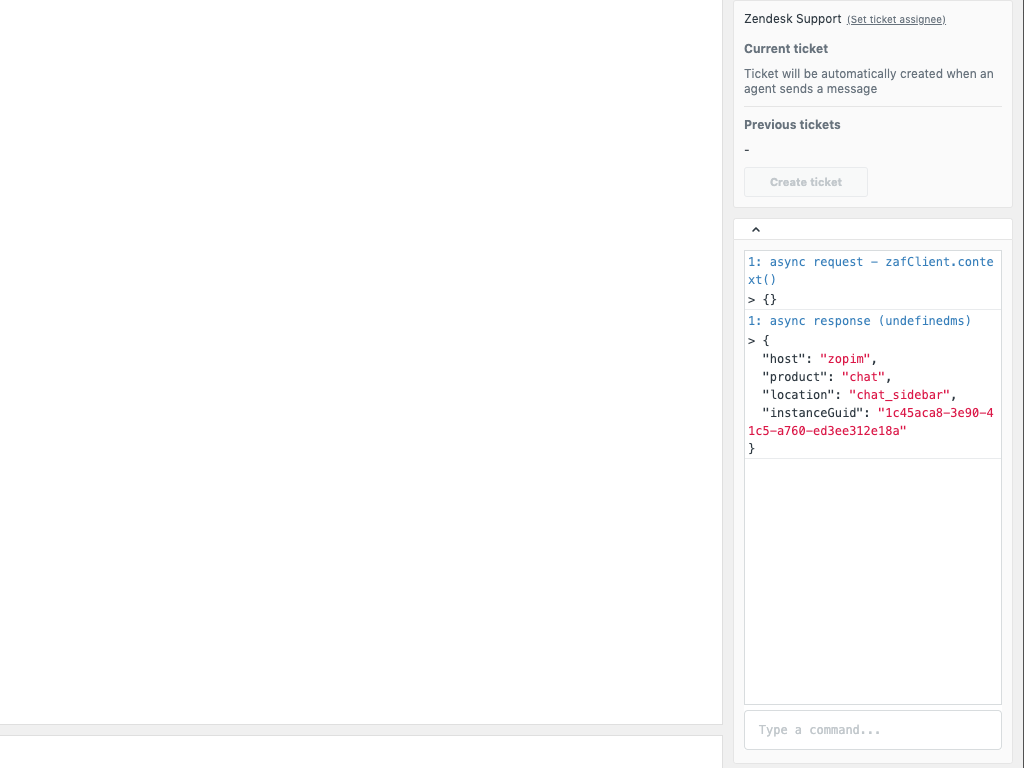1024x768 pixels.
Task: Click the dash under Previous tickets
Action: pos(747,150)
